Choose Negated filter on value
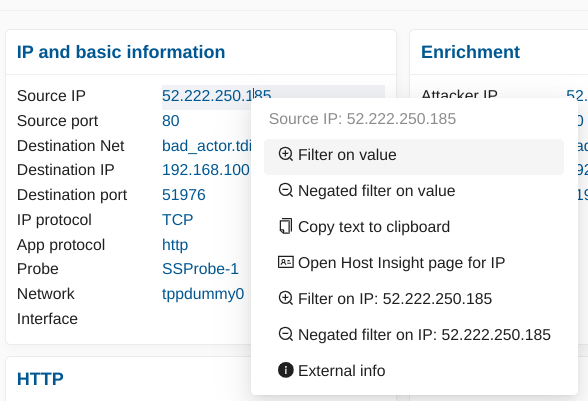Image resolution: width=588 pixels, height=401 pixels. [x=414, y=191]
